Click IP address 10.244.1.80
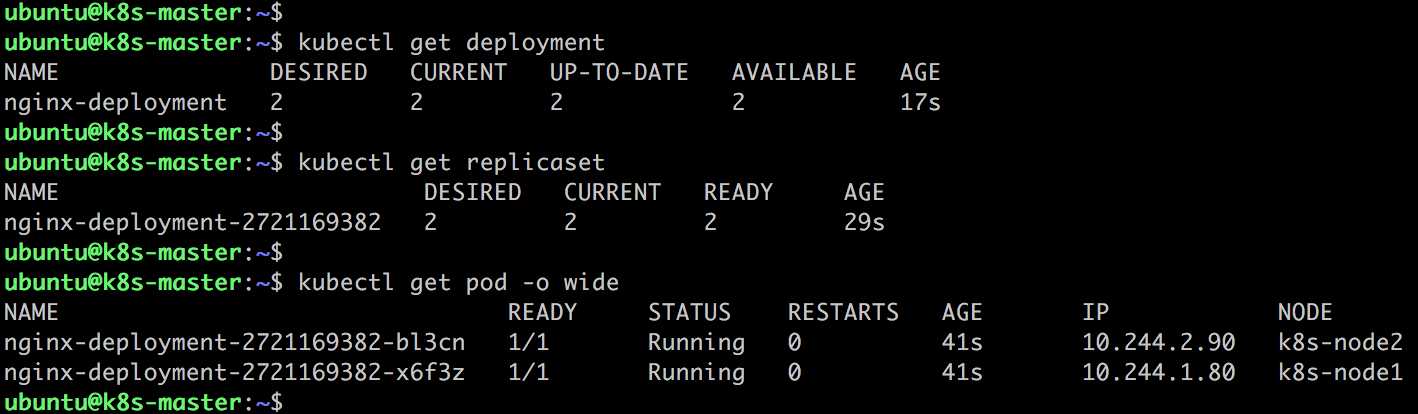 (x=1159, y=372)
